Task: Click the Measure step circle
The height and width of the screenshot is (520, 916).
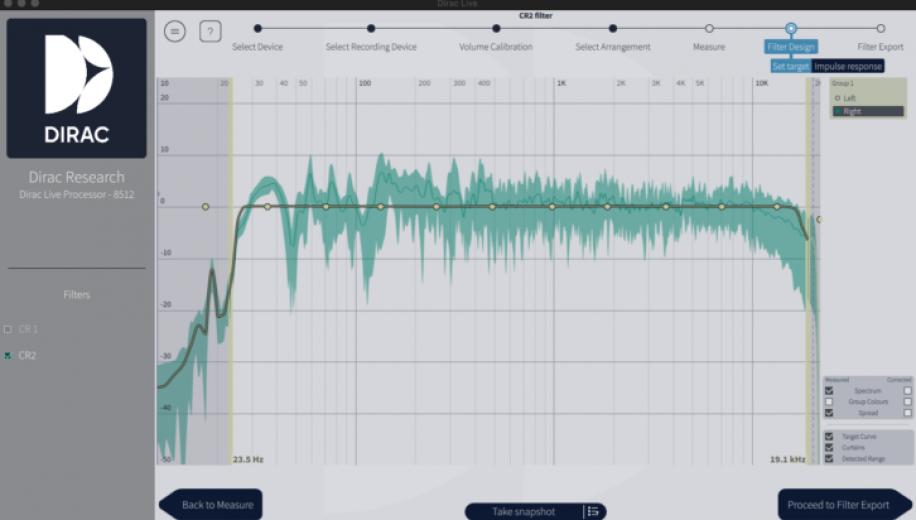Action: click(x=709, y=29)
